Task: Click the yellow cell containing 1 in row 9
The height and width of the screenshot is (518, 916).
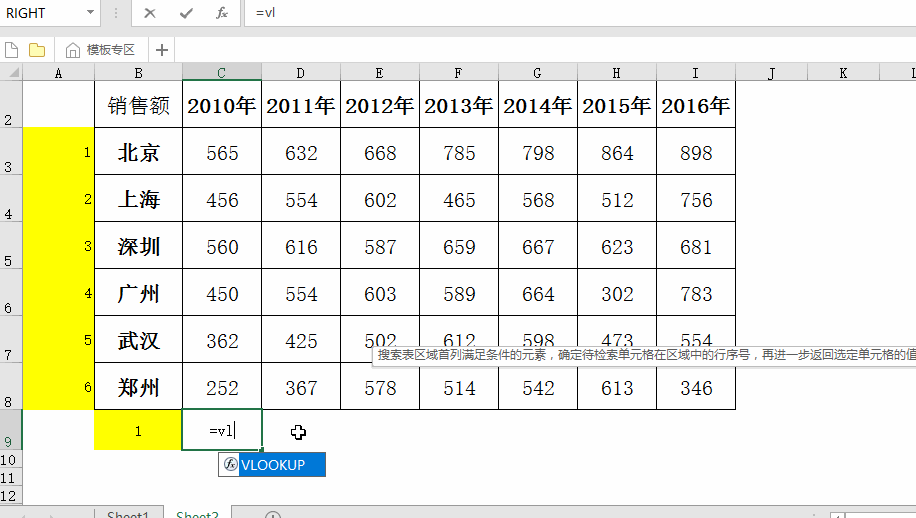Action: click(138, 431)
